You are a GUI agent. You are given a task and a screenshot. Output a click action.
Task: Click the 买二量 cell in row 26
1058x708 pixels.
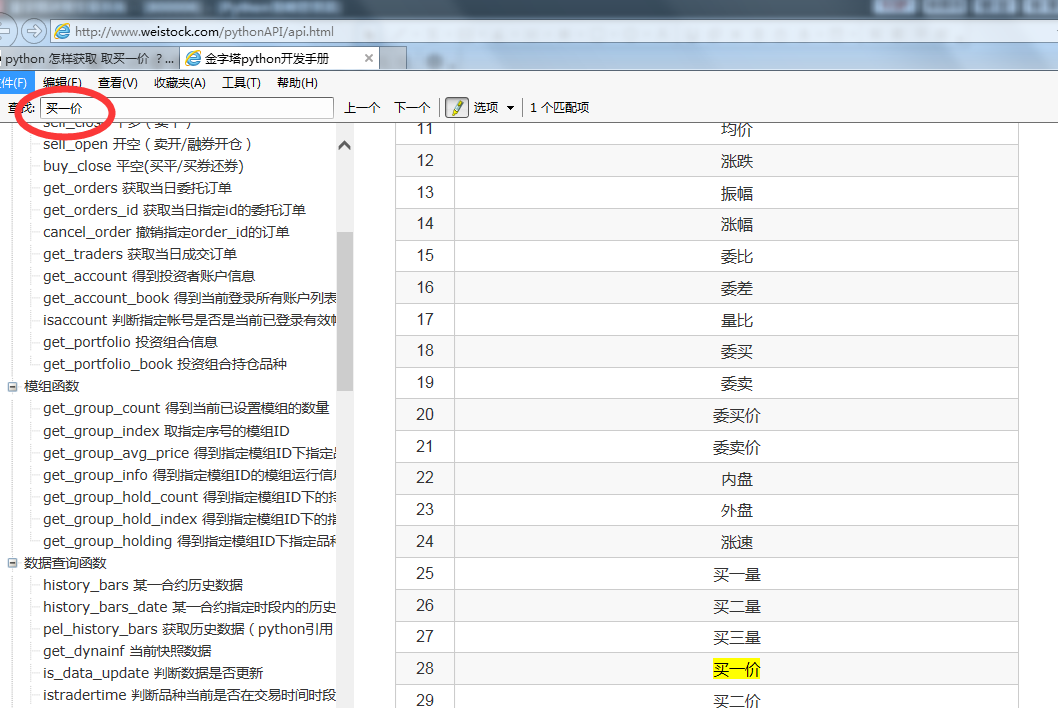[x=736, y=606]
